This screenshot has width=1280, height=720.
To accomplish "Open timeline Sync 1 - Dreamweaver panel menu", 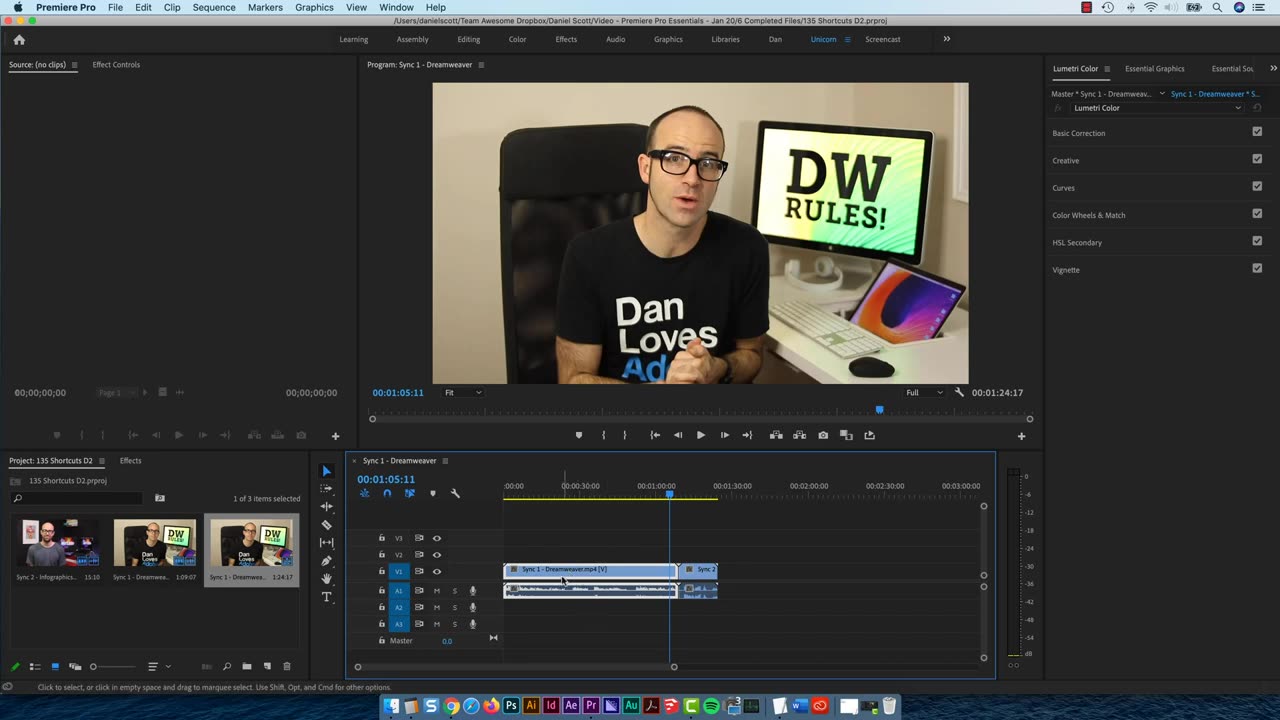I will coord(445,461).
